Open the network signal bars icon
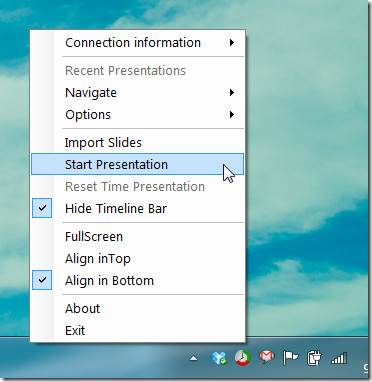The width and height of the screenshot is (372, 382). (x=339, y=359)
